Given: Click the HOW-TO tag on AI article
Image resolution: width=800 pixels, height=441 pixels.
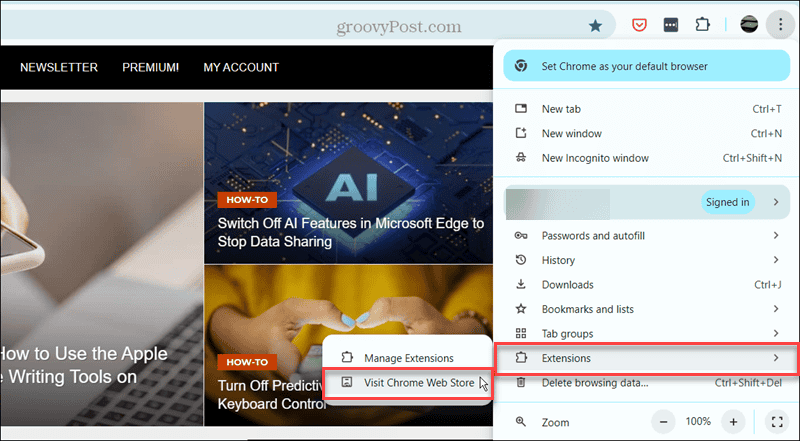Looking at the screenshot, I should pos(247,200).
